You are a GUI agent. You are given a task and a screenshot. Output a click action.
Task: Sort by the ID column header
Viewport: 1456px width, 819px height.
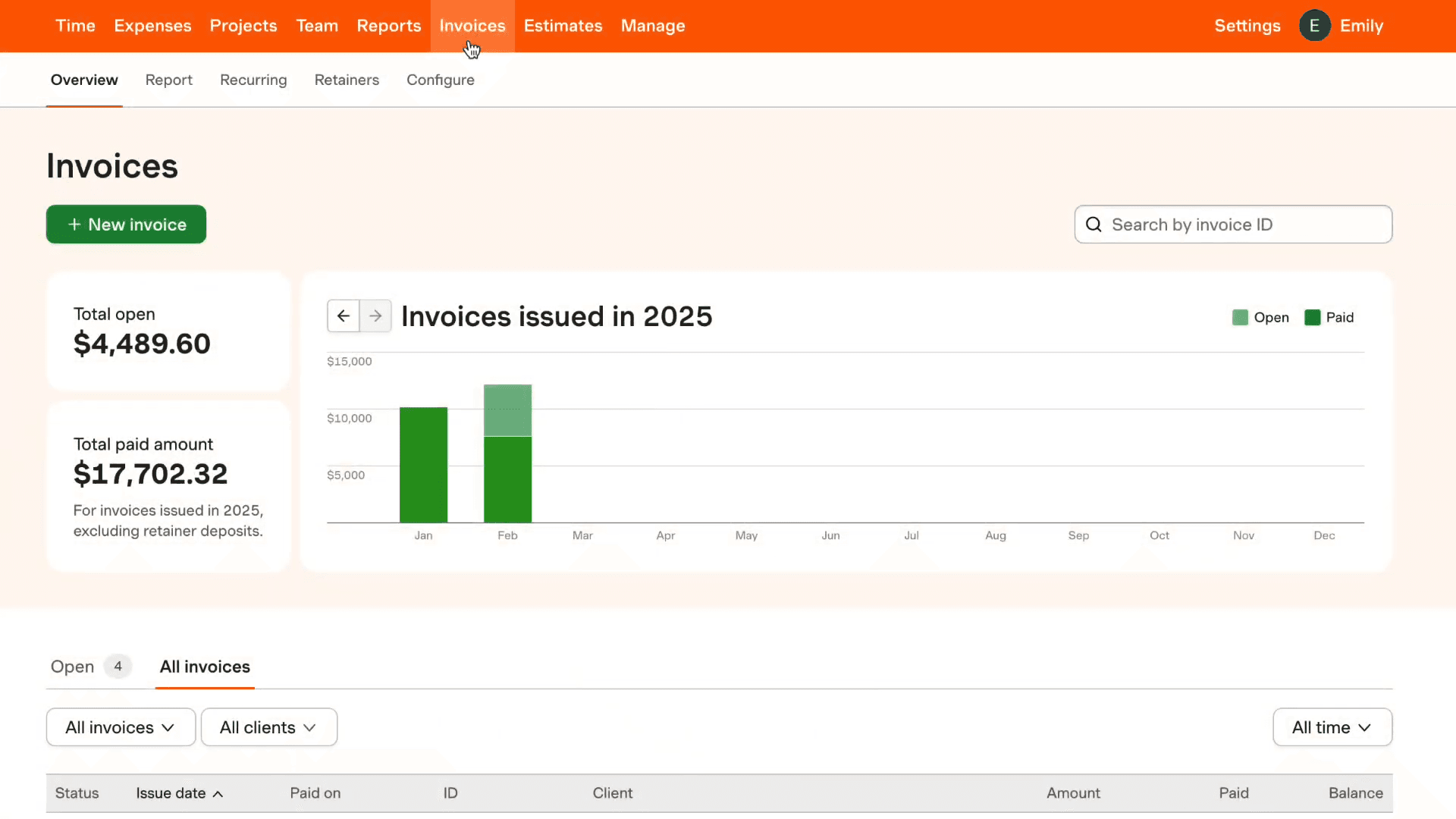(x=450, y=793)
